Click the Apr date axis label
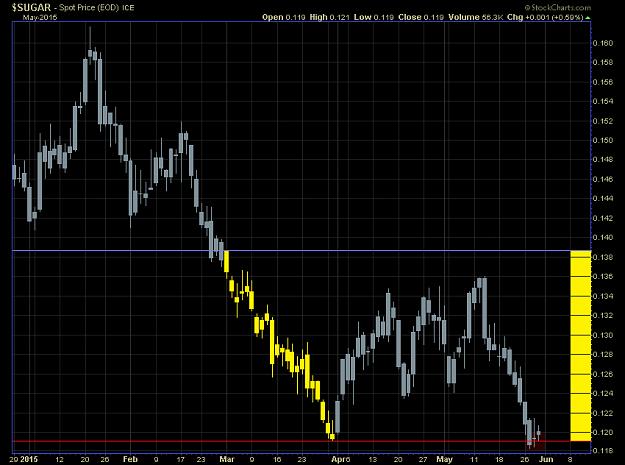 [x=339, y=459]
